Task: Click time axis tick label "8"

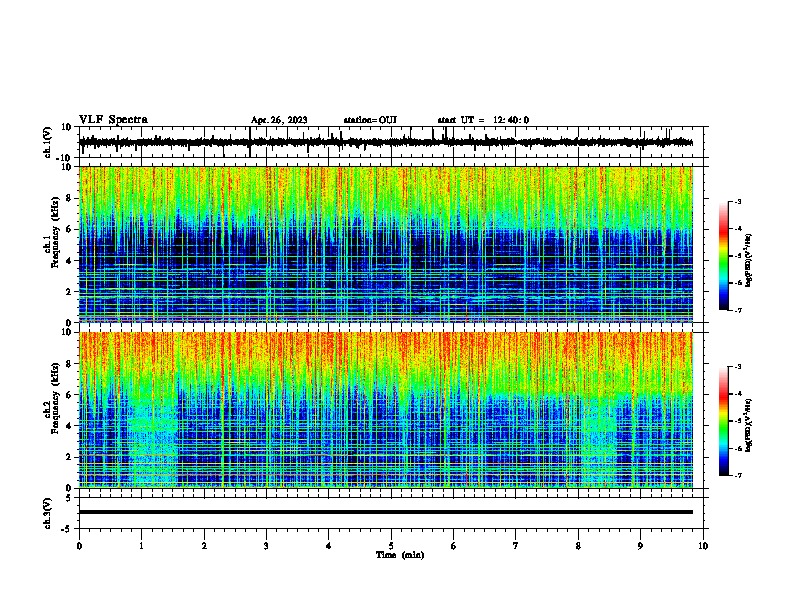Action: click(578, 545)
